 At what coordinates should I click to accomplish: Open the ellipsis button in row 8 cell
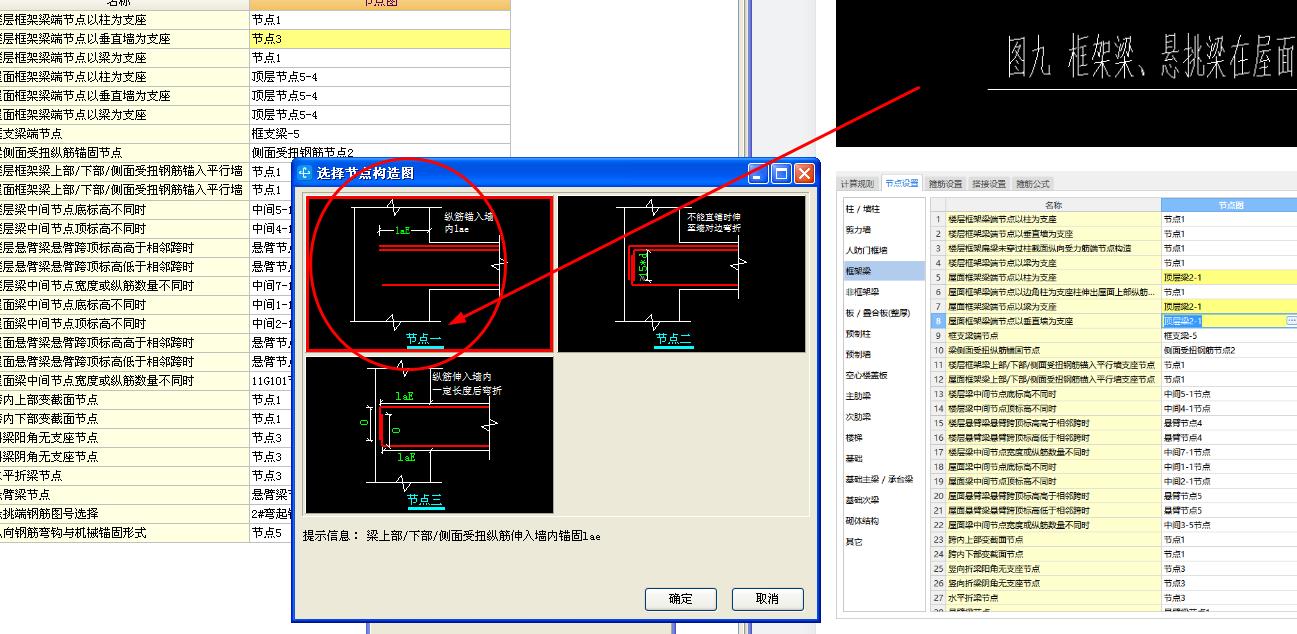coord(1291,321)
